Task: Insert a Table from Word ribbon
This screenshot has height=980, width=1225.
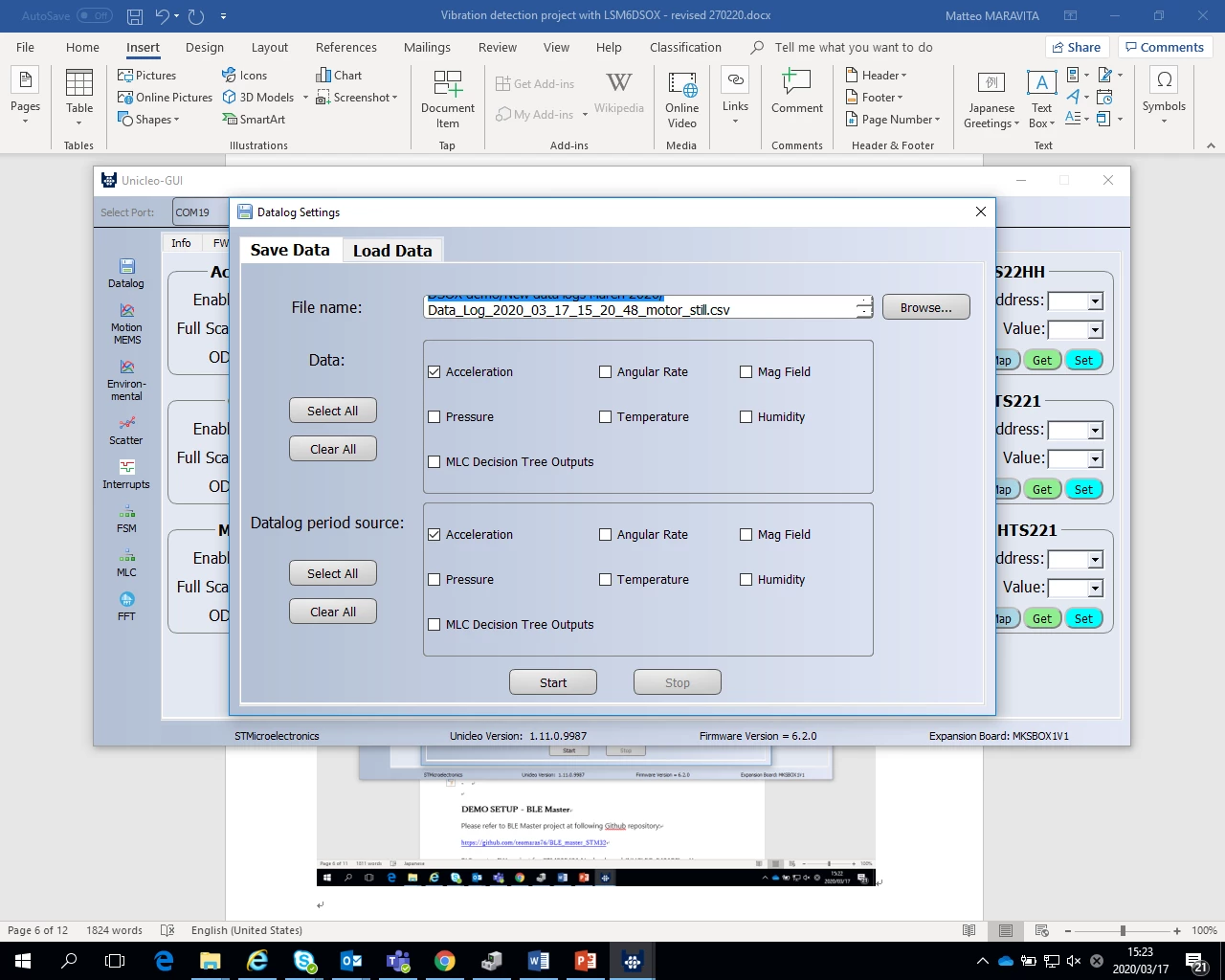Action: tap(79, 98)
